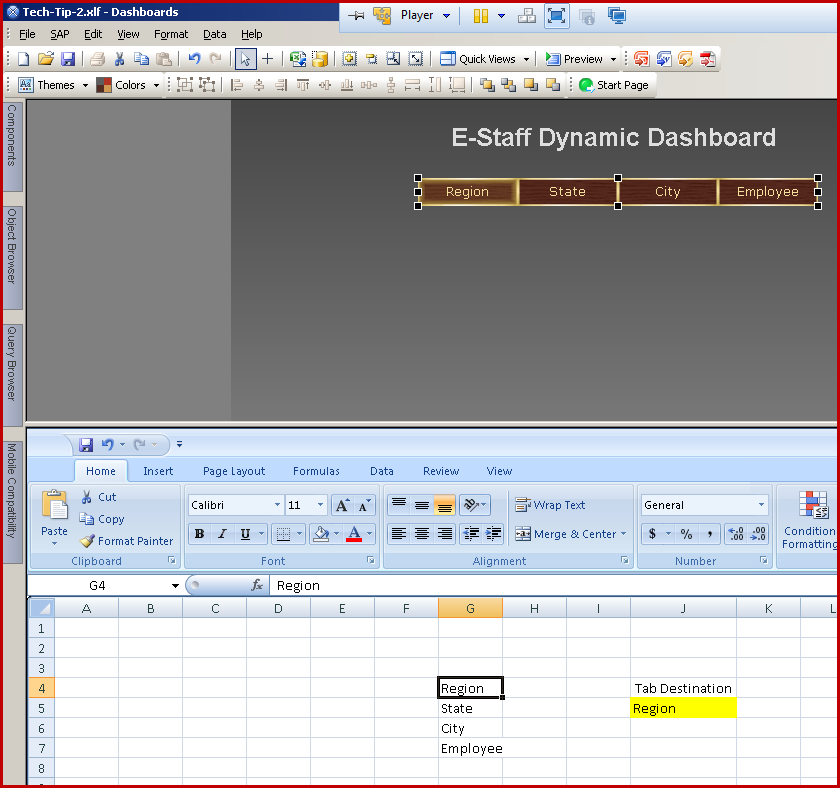Toggle Top Align vertical alignment

tap(399, 505)
